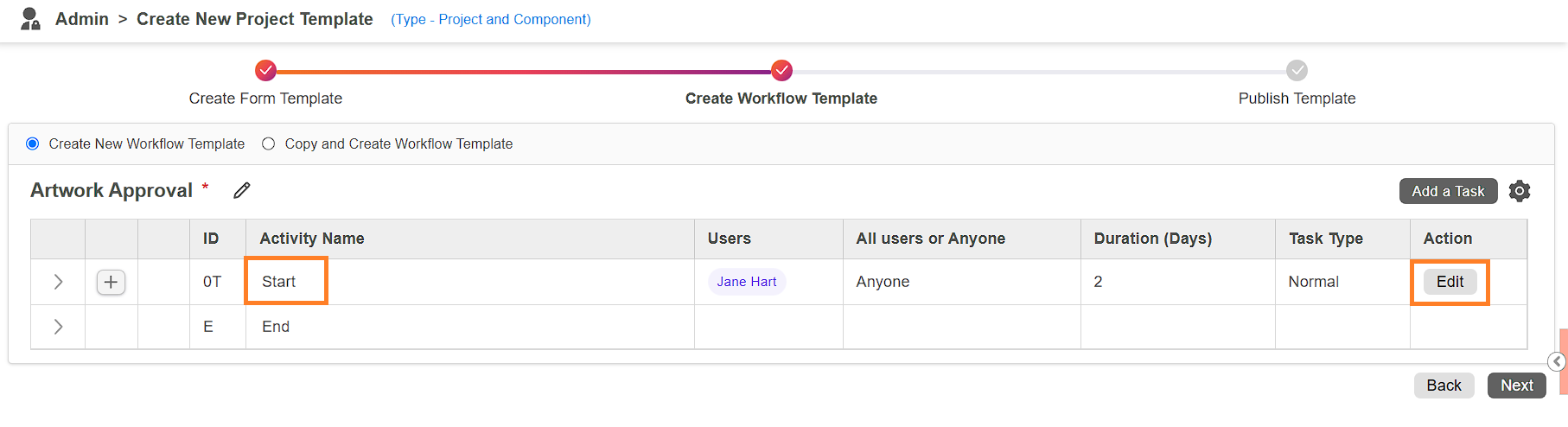Click the Back button
Screen dimensions: 1568x427
pyautogui.click(x=1444, y=386)
